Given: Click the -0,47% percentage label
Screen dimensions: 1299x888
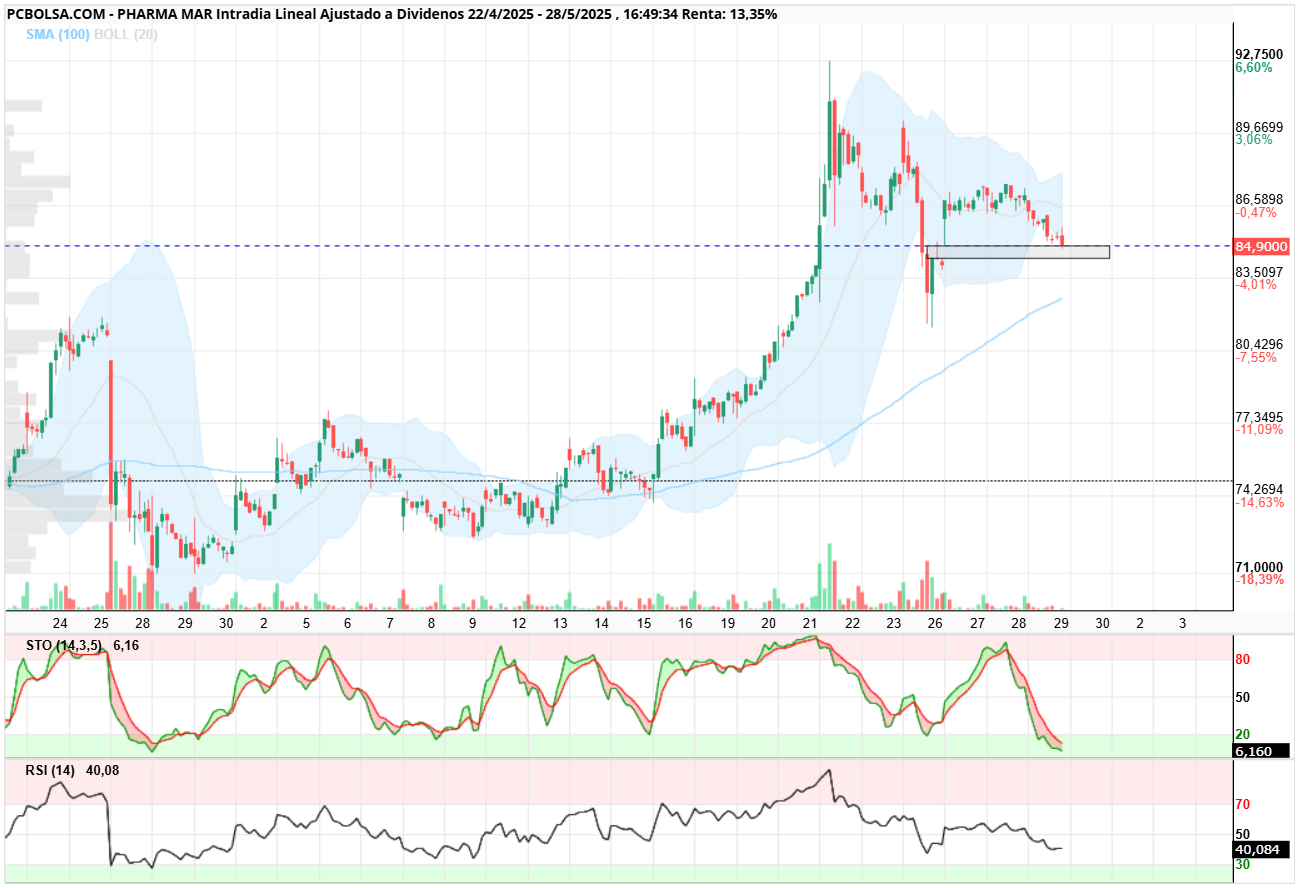Looking at the screenshot, I should click(1256, 213).
